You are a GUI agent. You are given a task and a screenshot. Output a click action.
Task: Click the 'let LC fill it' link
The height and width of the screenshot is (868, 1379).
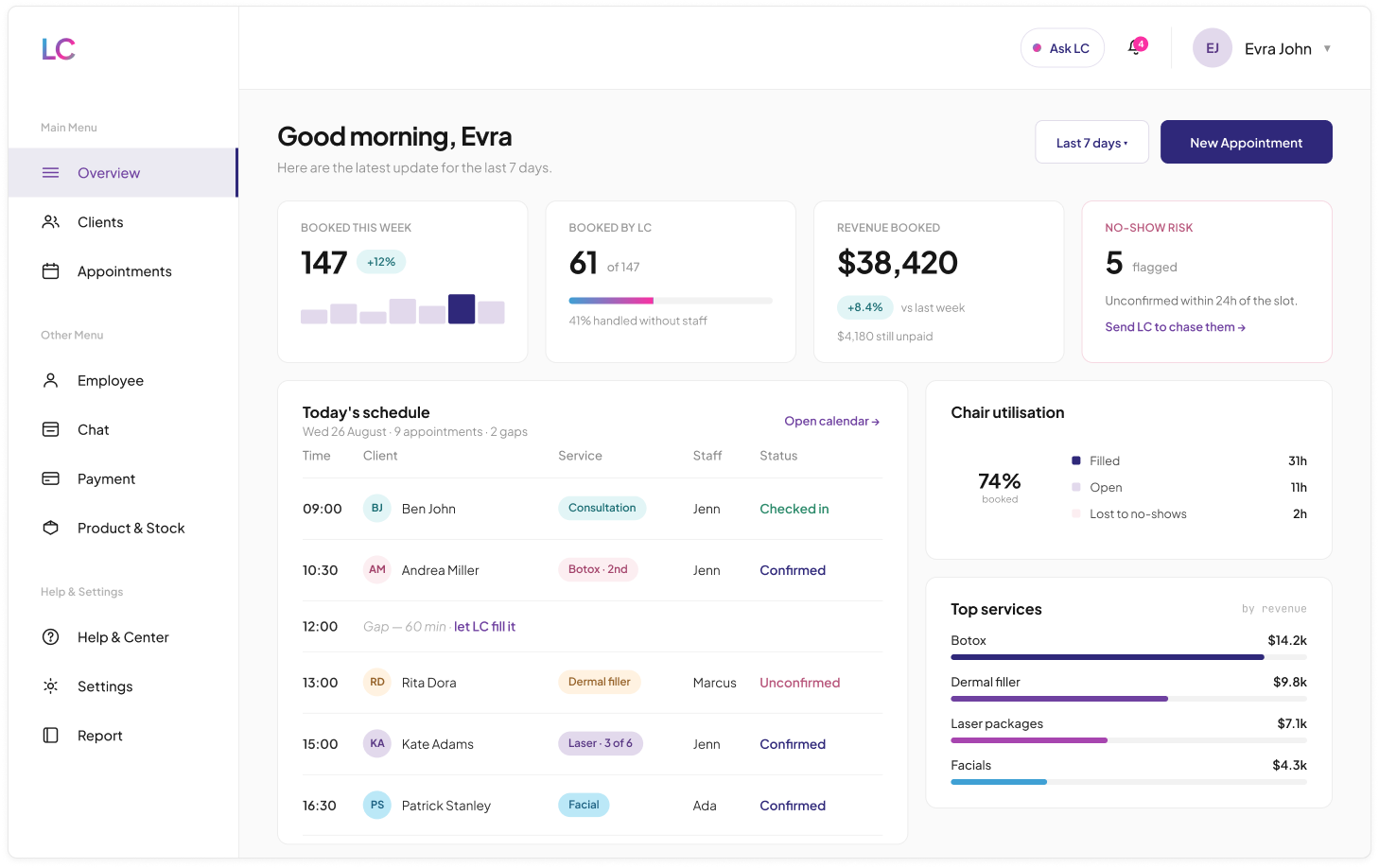[484, 627]
